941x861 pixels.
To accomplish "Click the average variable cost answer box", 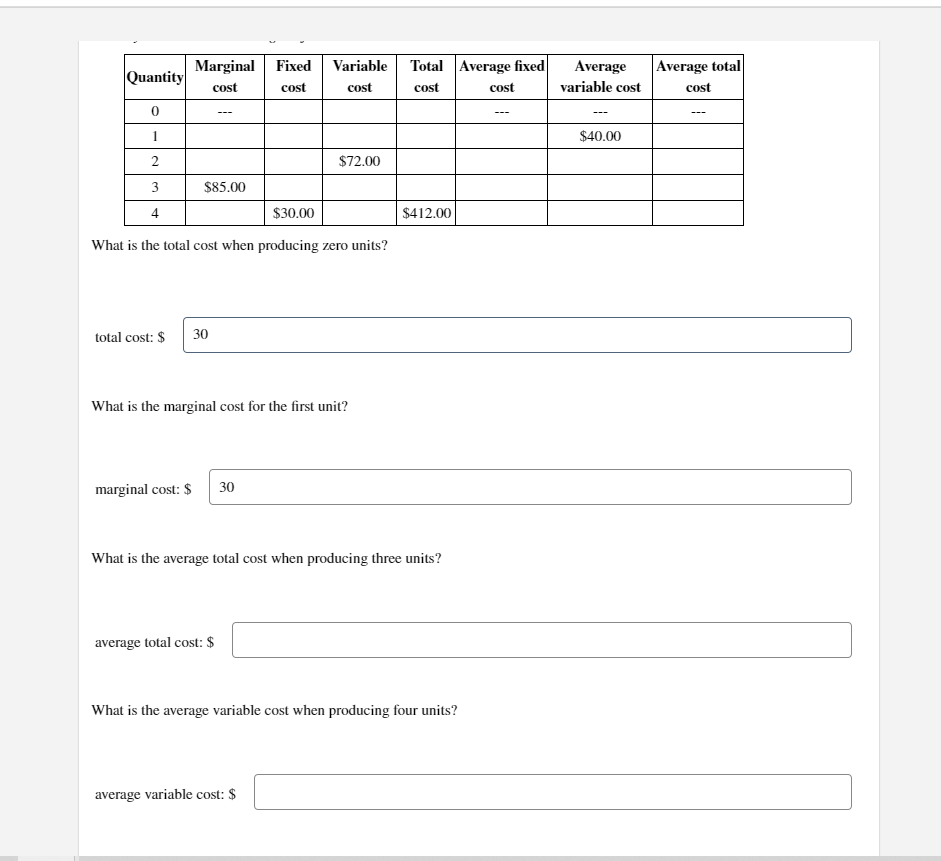I will point(553,792).
